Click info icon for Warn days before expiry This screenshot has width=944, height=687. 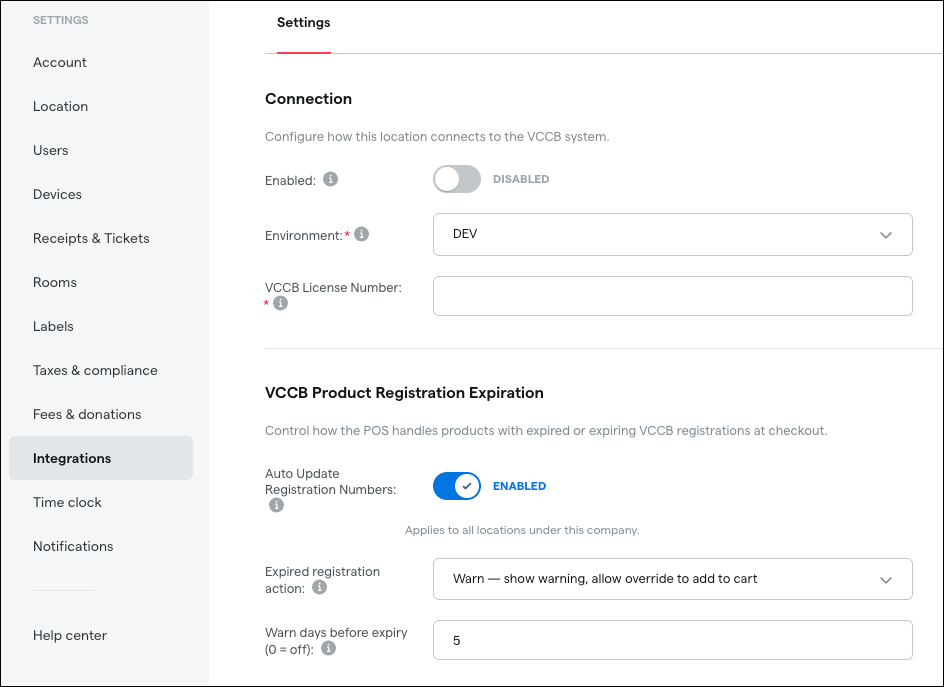pos(328,648)
